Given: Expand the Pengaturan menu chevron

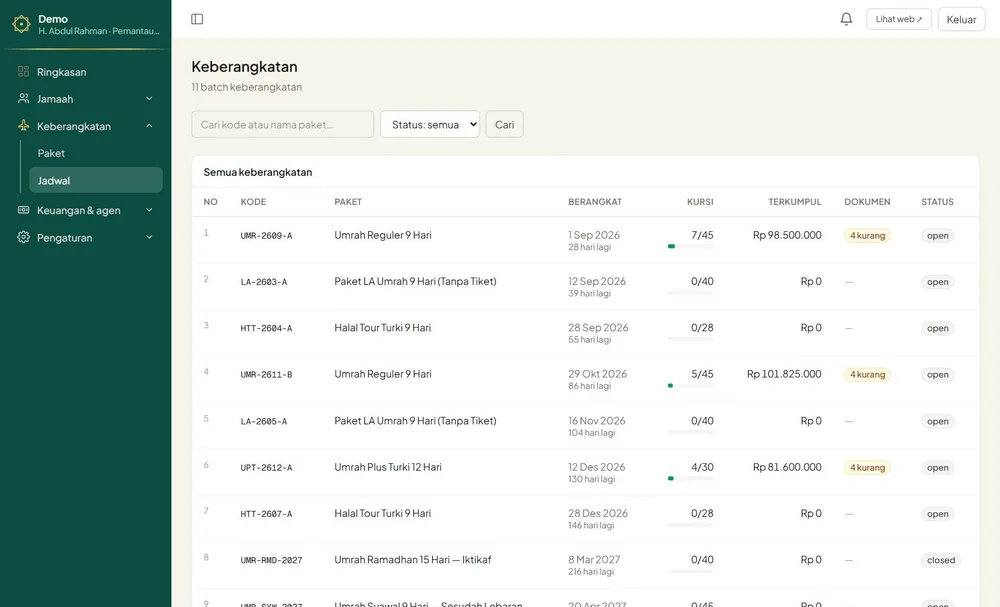Looking at the screenshot, I should click(x=149, y=237).
